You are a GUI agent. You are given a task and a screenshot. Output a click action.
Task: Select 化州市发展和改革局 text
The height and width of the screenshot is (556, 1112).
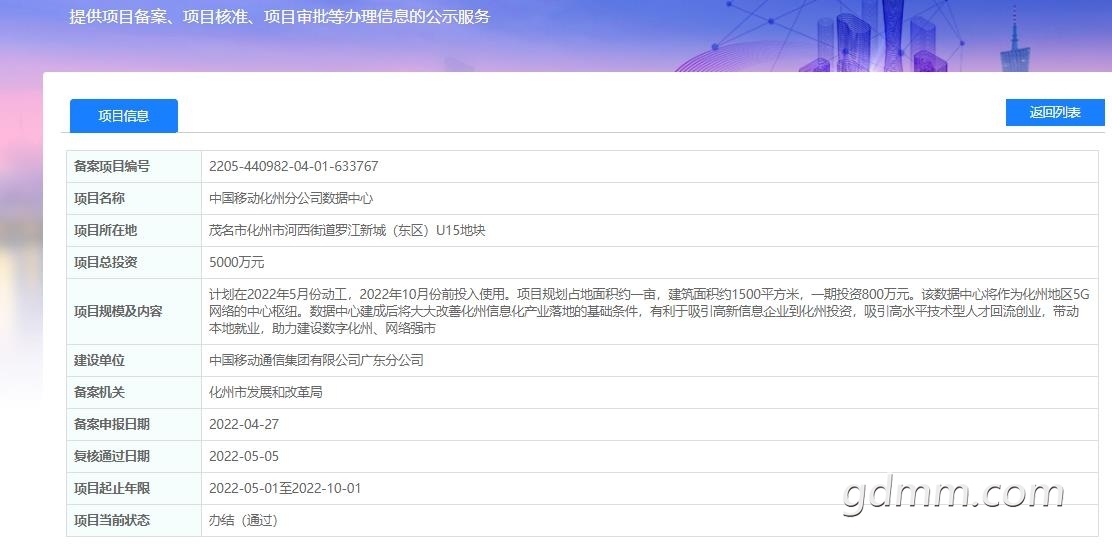coord(266,392)
